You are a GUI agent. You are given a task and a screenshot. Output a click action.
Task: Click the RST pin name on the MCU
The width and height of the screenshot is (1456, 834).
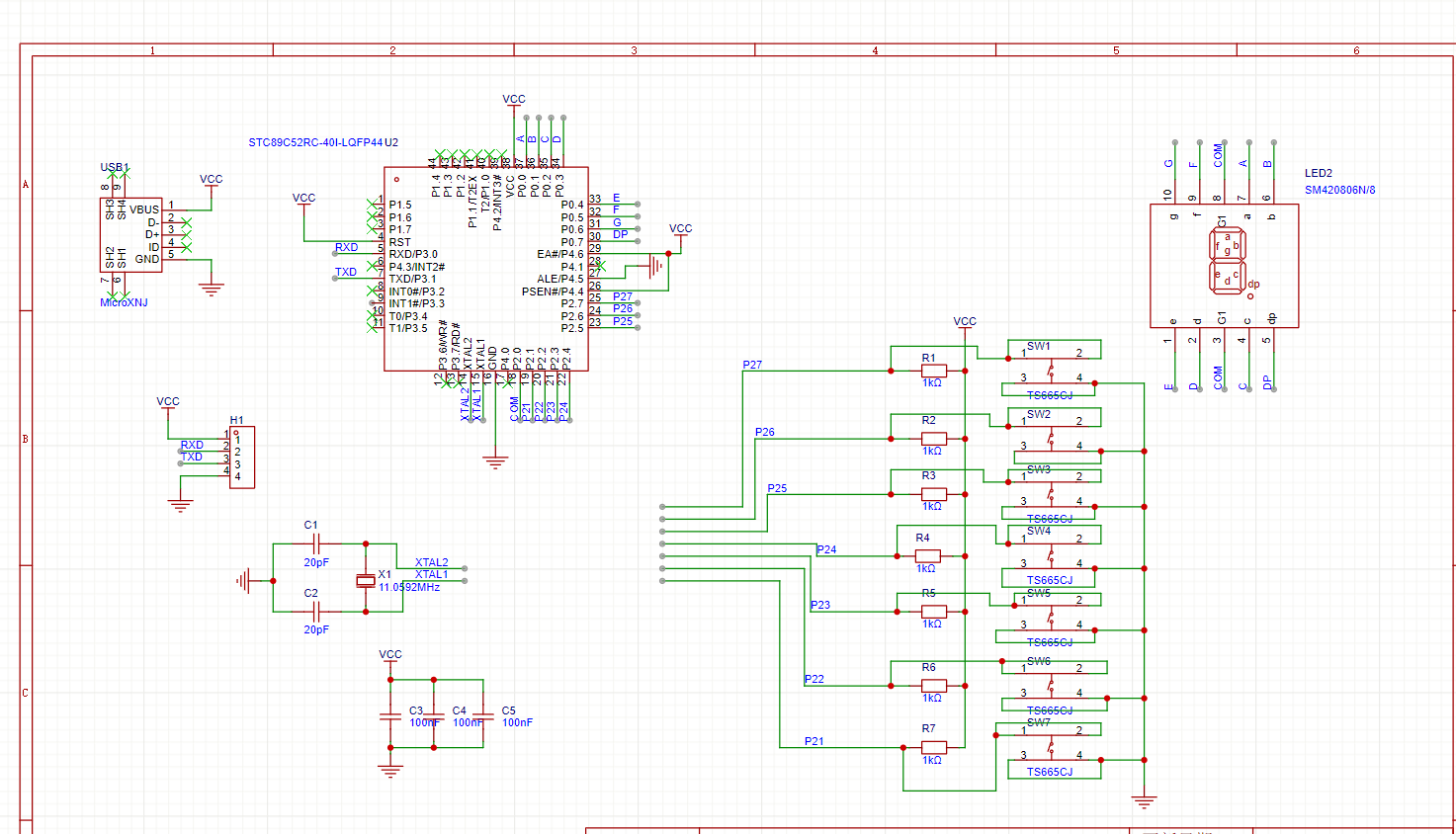[399, 242]
